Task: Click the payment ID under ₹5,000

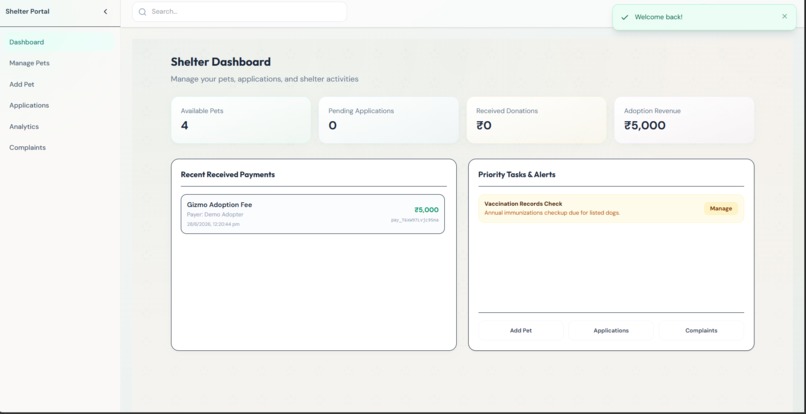Action: coord(415,220)
